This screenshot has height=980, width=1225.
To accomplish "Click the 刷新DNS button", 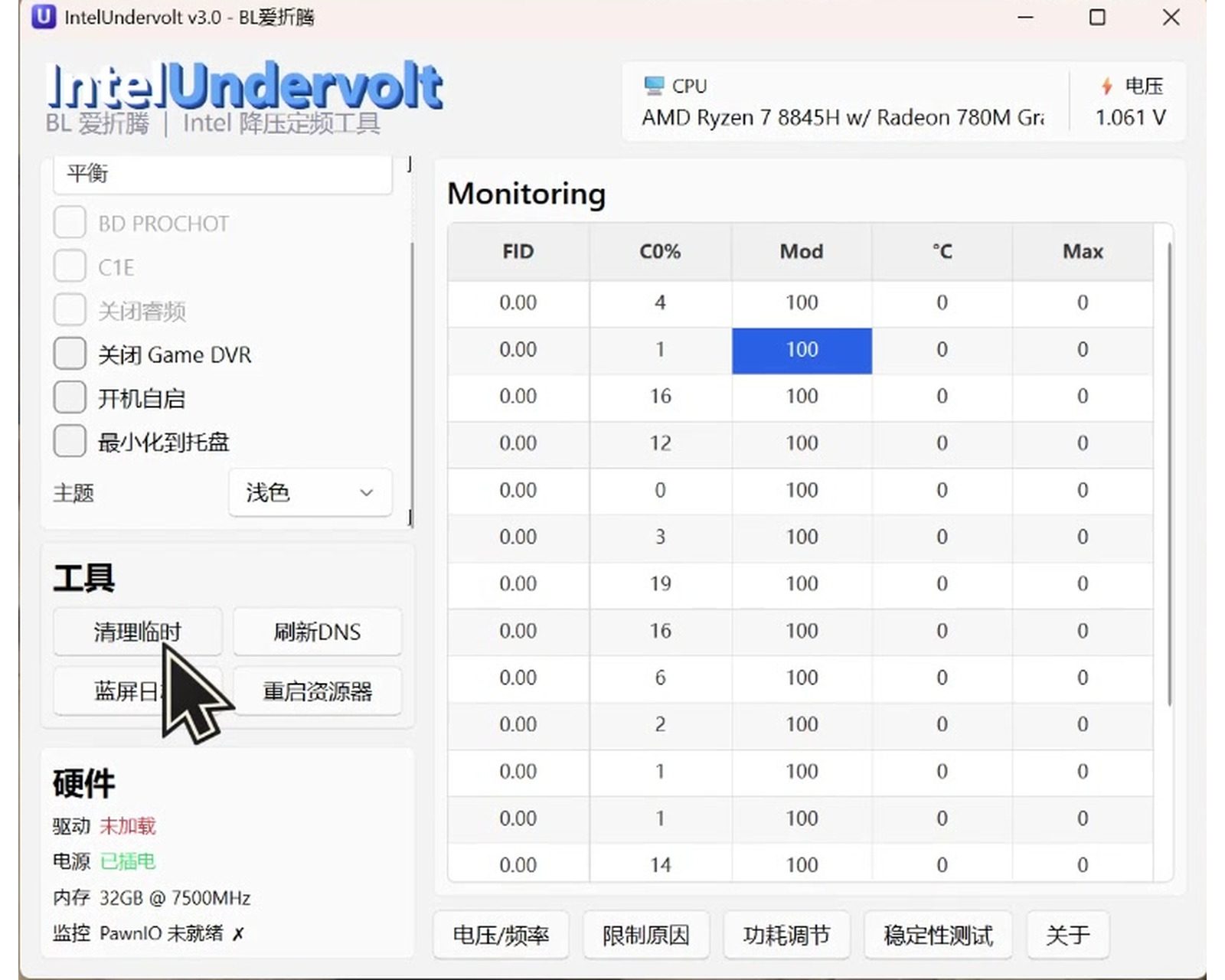I will click(x=317, y=632).
